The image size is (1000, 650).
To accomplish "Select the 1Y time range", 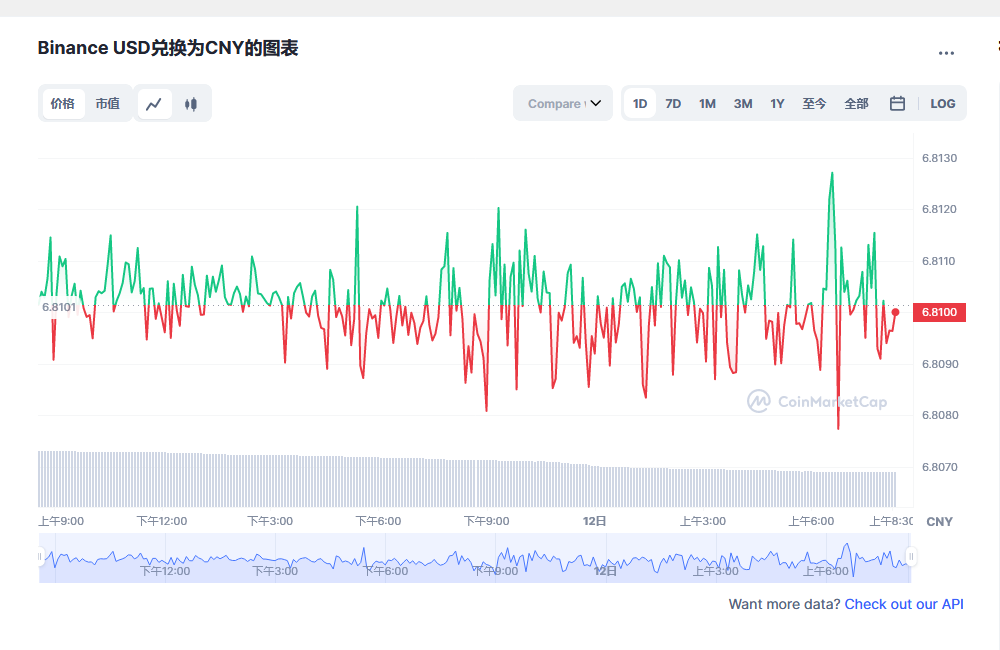I will pos(777,103).
